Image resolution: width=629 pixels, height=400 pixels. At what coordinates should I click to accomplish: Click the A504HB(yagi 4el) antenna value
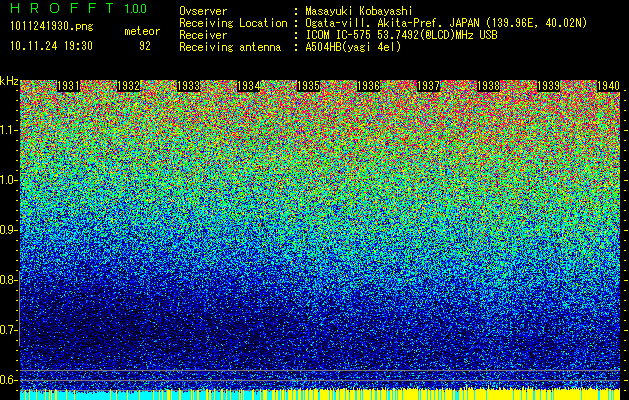pyautogui.click(x=353, y=47)
